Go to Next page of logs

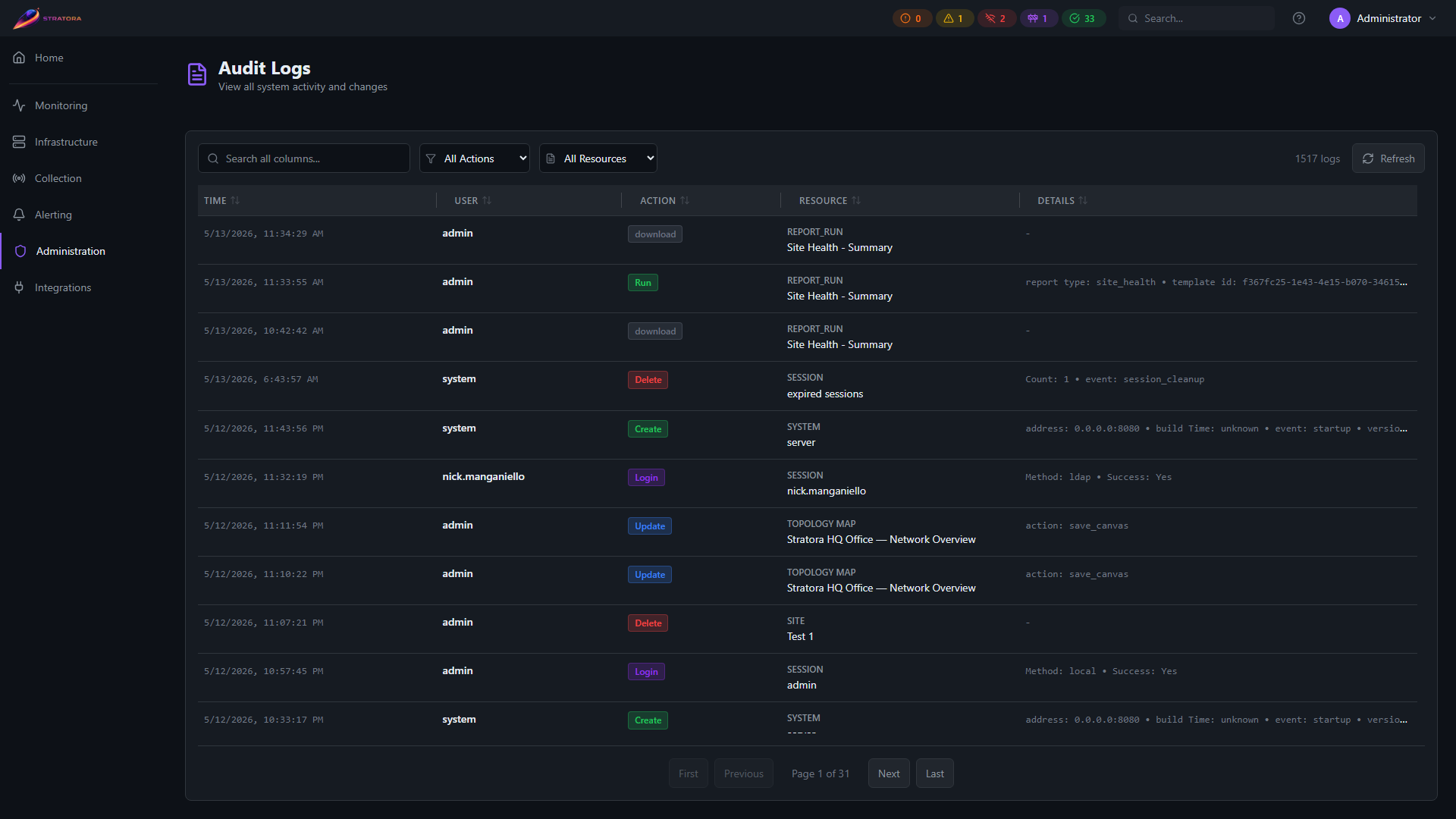pyautogui.click(x=889, y=773)
